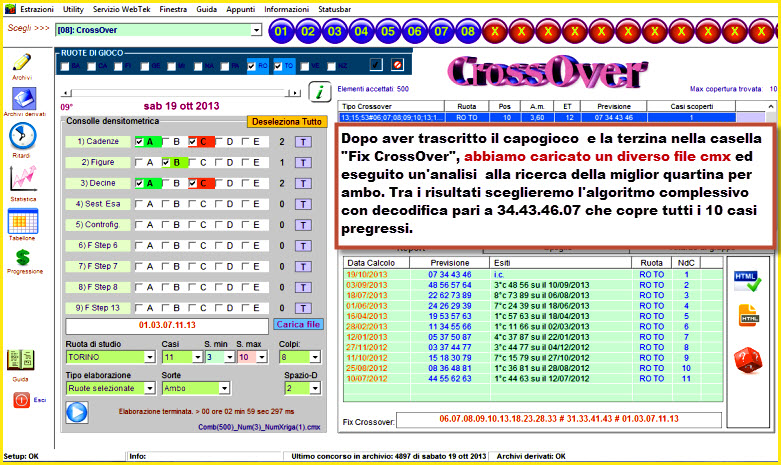Open the Archivi pencil icon
781x465 pixels.
(x=22, y=62)
